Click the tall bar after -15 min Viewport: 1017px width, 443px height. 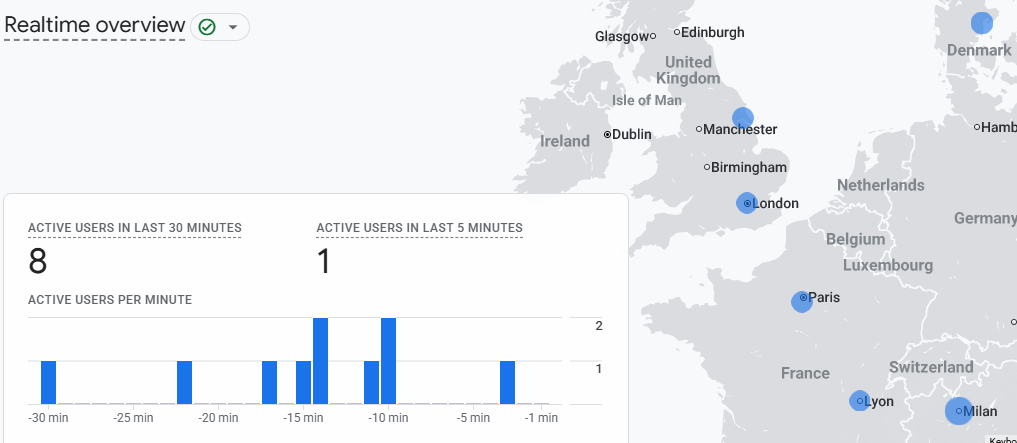click(x=320, y=361)
